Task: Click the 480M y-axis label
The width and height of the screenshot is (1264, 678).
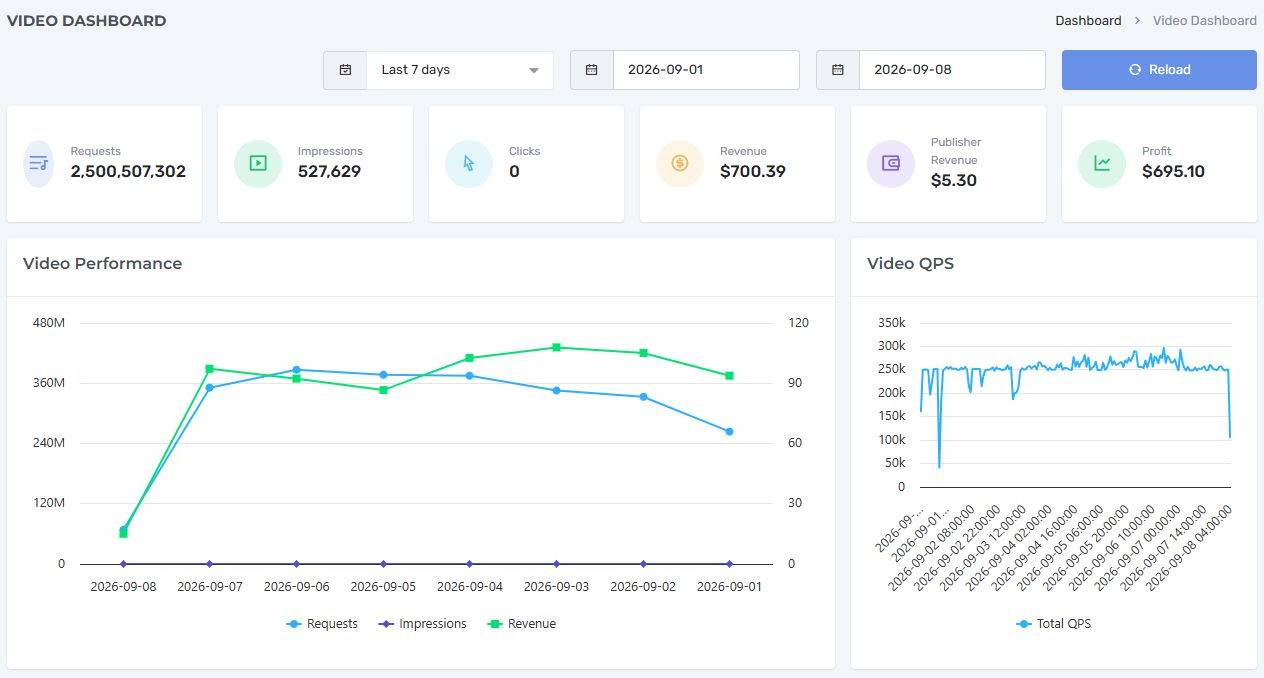Action: coord(48,323)
